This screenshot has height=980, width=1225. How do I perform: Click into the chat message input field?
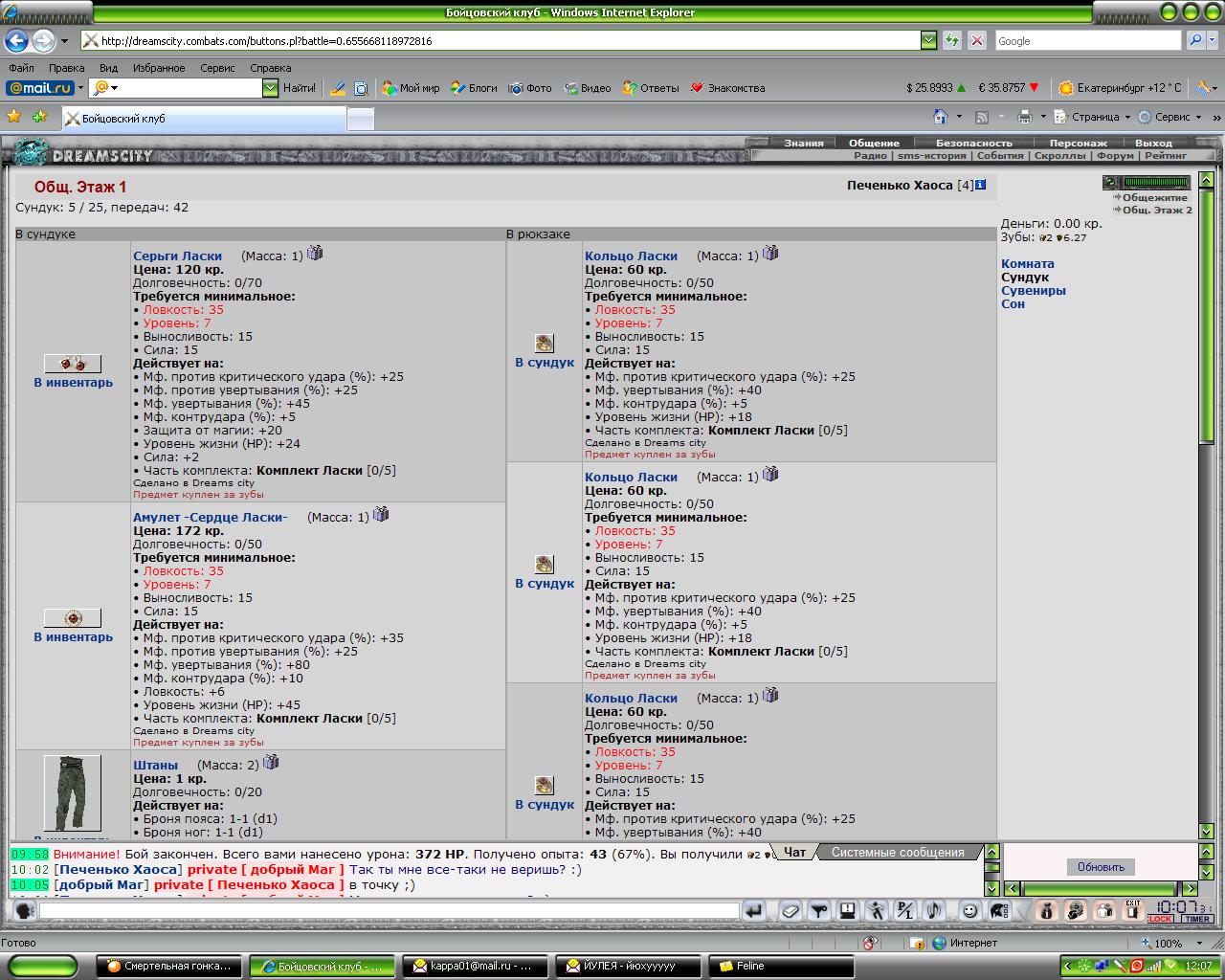click(x=388, y=911)
